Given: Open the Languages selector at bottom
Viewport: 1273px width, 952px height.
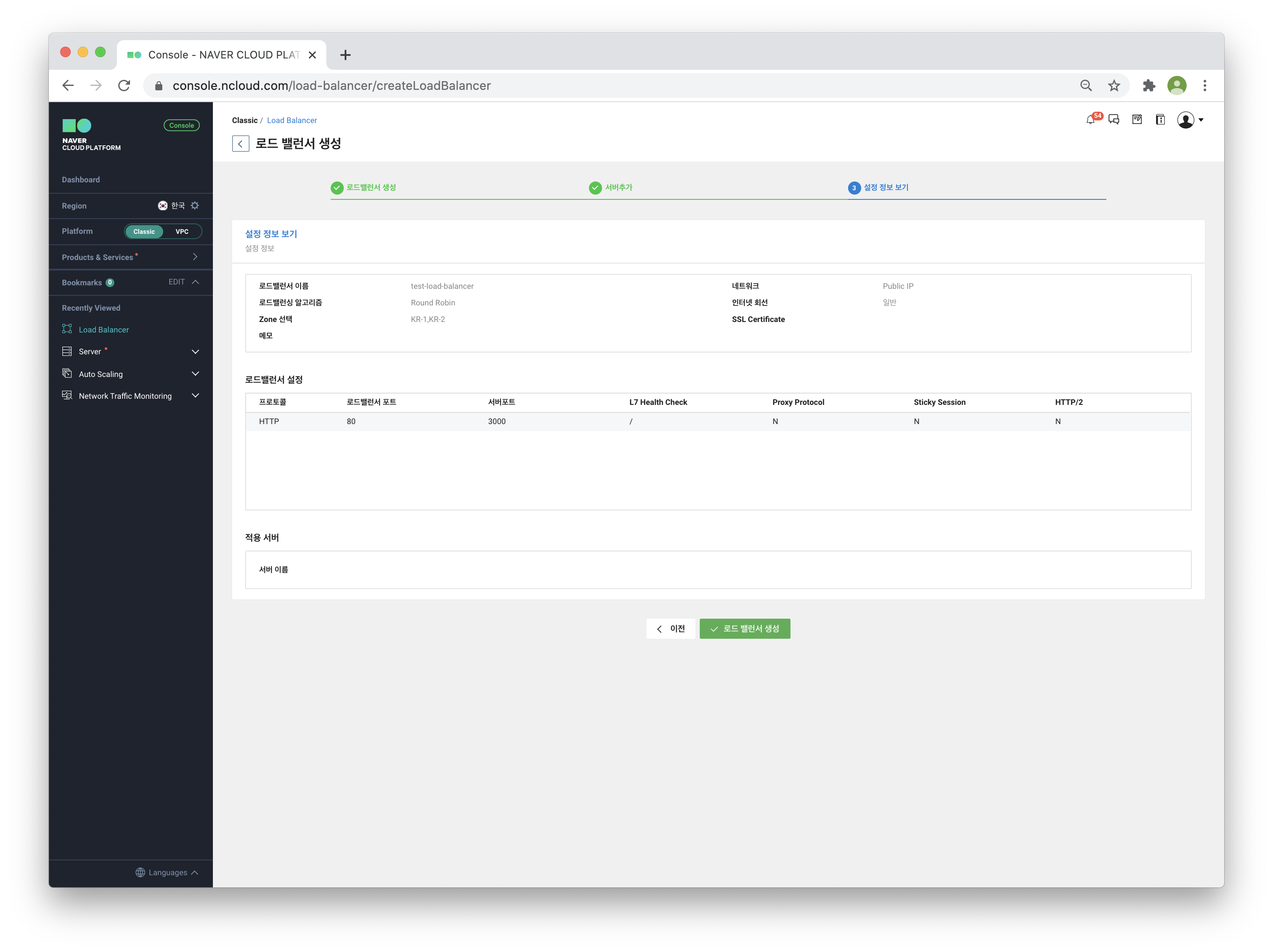Looking at the screenshot, I should (x=167, y=873).
